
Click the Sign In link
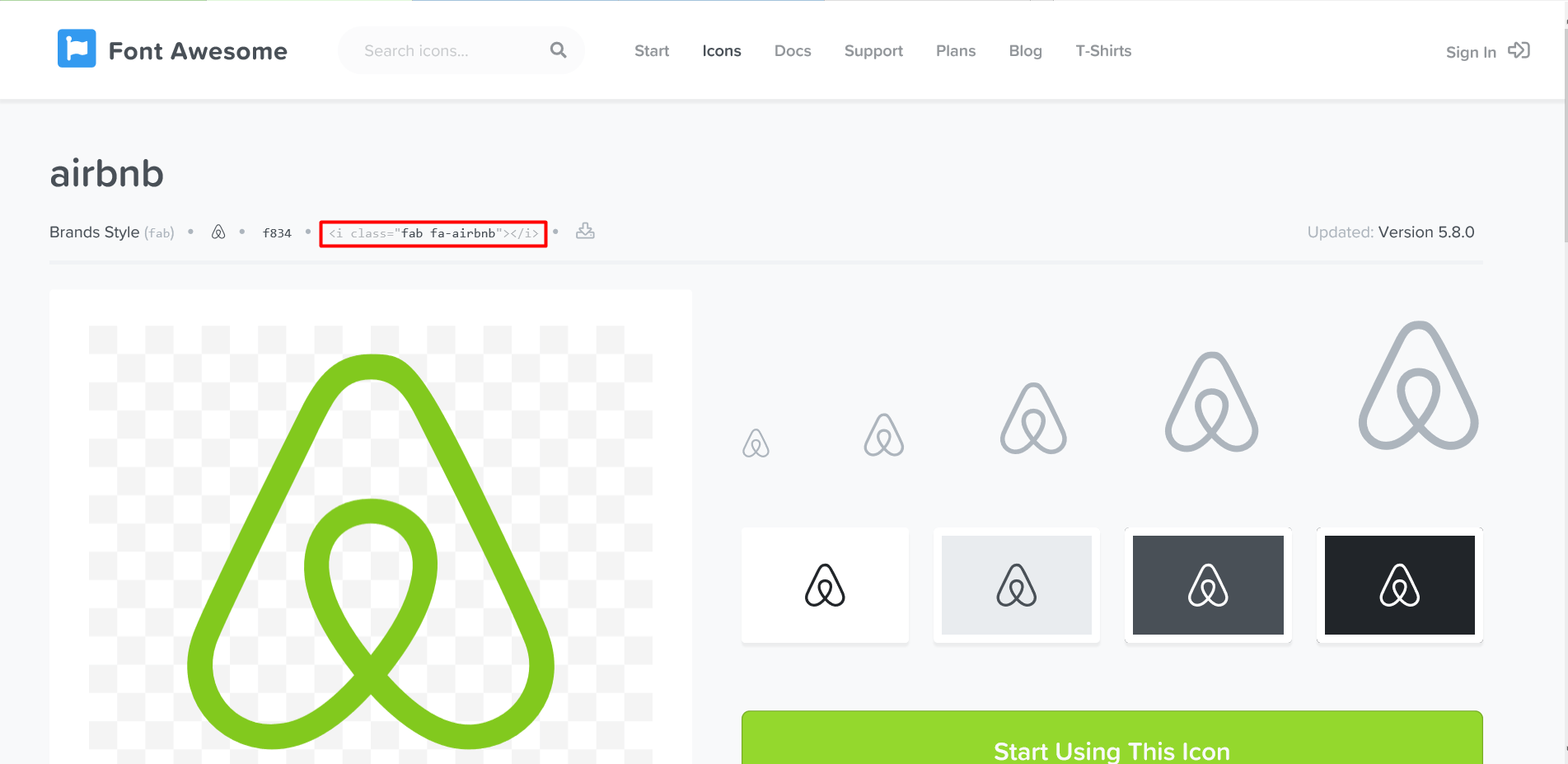[1471, 53]
